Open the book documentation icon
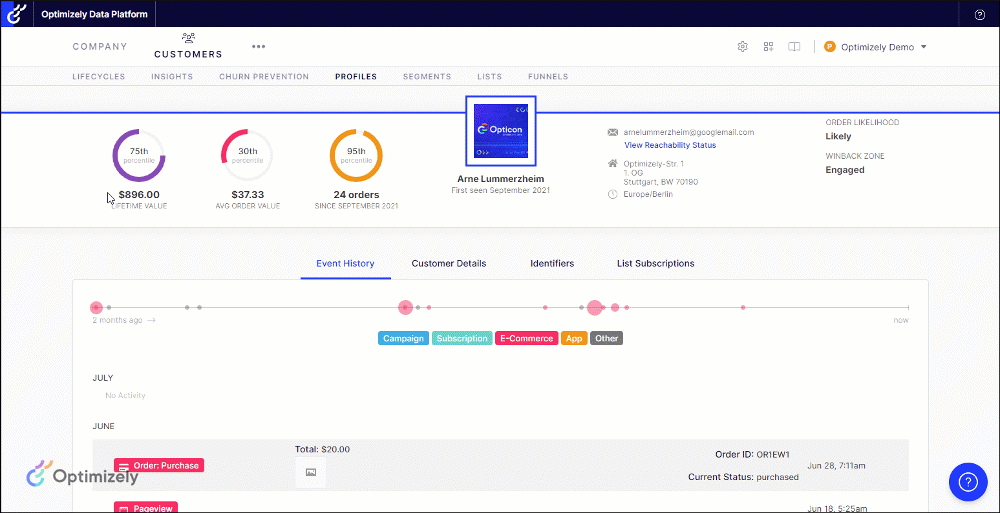Image resolution: width=1000 pixels, height=513 pixels. pos(794,47)
